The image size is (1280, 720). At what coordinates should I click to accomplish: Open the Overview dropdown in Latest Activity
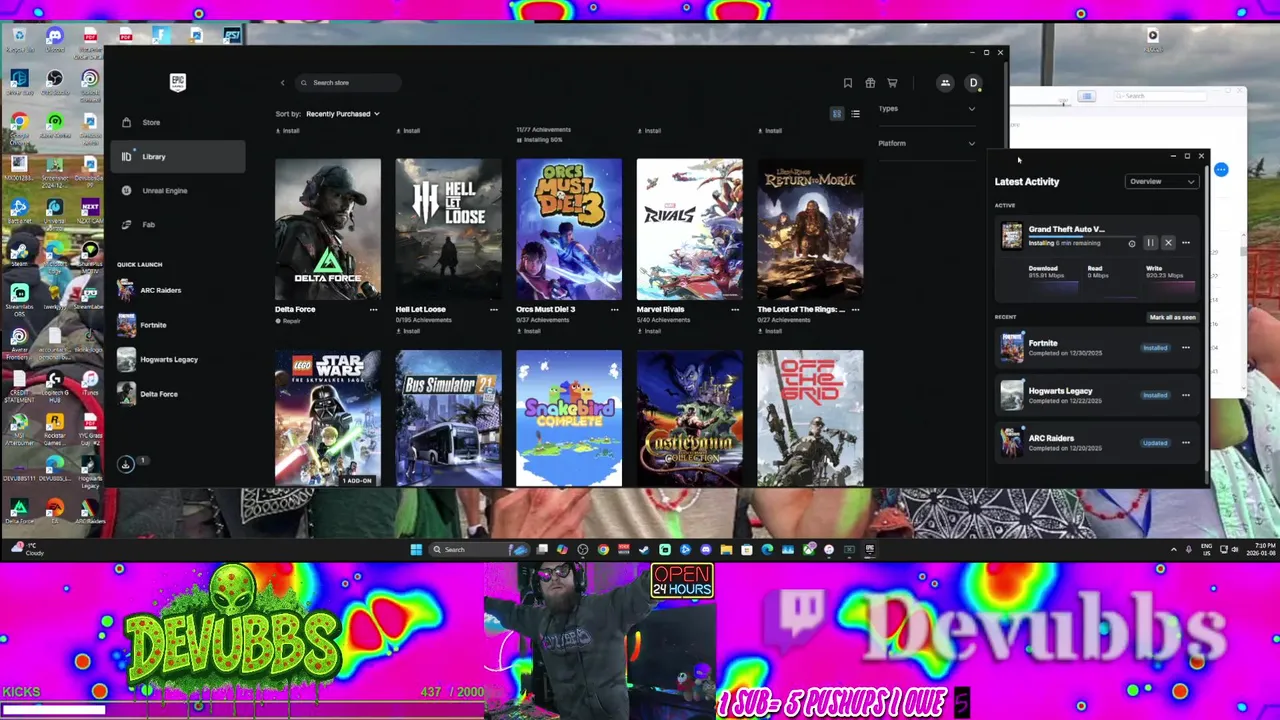(1161, 182)
